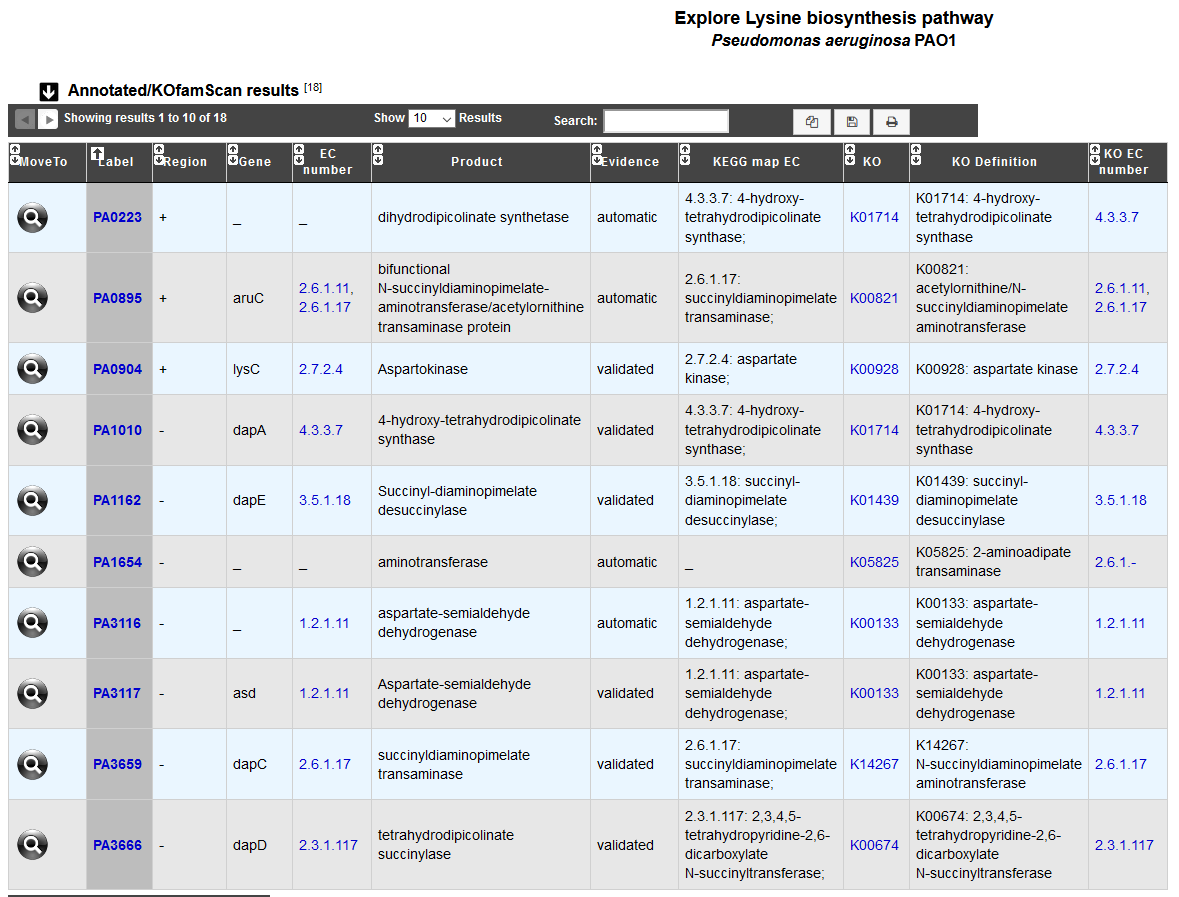
Task: Open KO link K00928
Action: (x=874, y=369)
